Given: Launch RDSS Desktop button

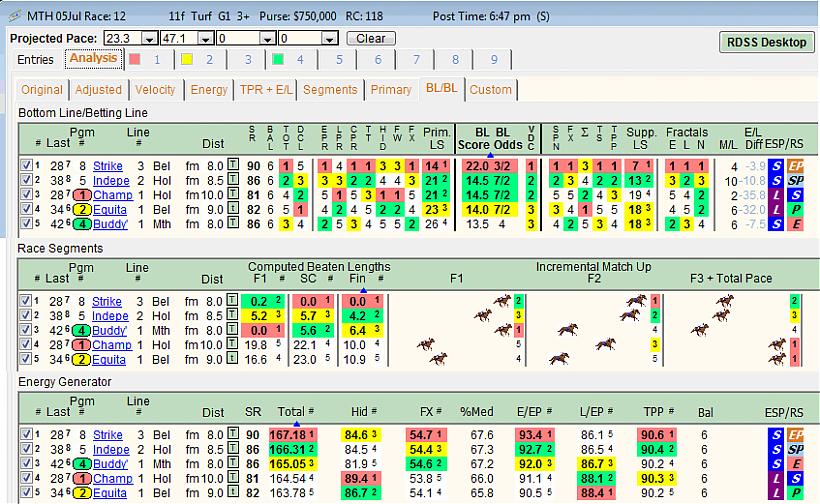Looking at the screenshot, I should (767, 42).
